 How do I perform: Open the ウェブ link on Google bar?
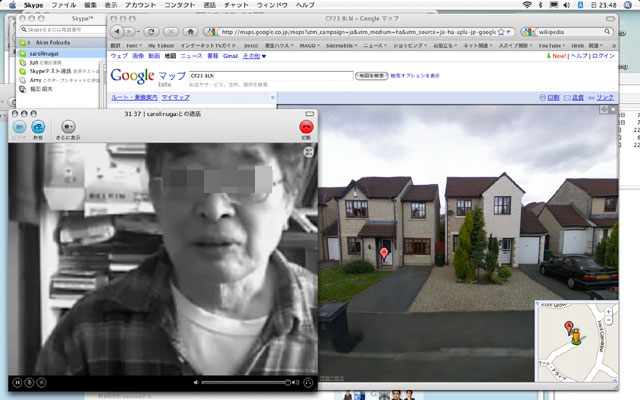(x=119, y=56)
